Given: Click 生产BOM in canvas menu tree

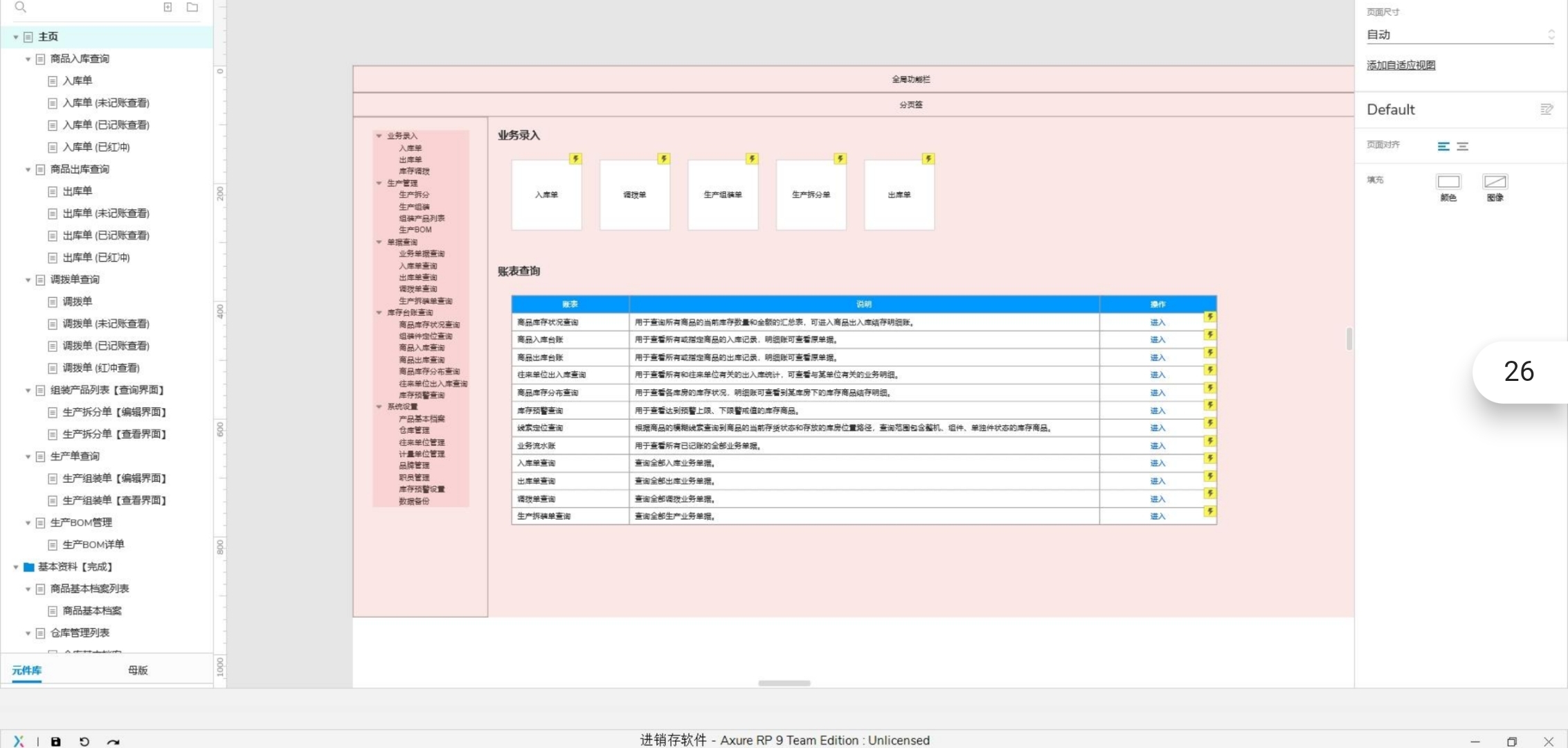Looking at the screenshot, I should click(x=415, y=230).
